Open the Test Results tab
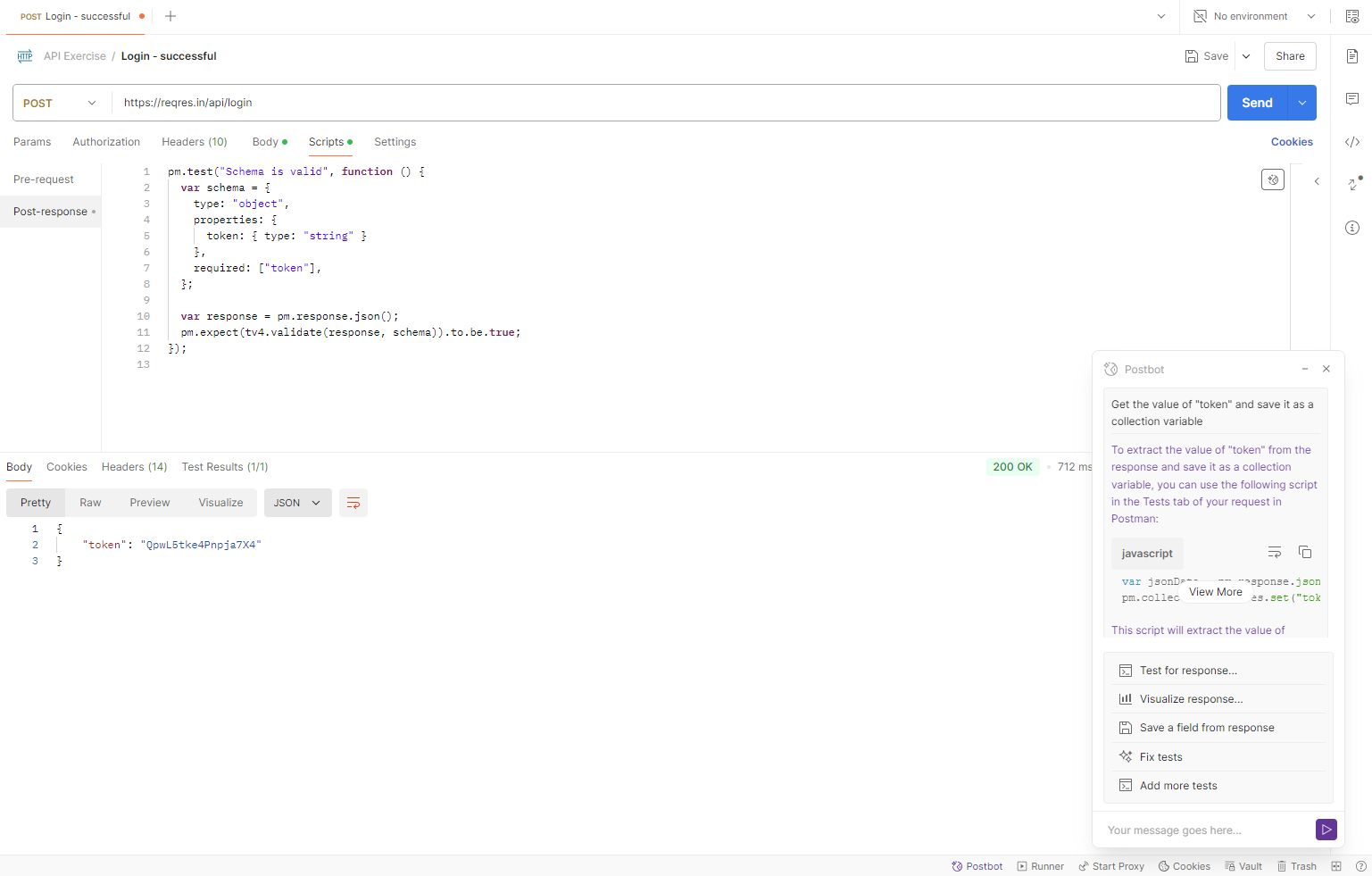This screenshot has width=1372, height=876. coord(224,467)
